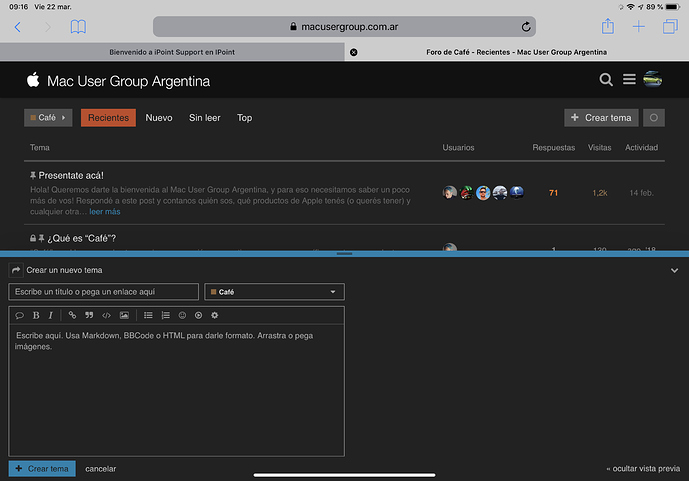Select the Nuevo filter

point(159,118)
